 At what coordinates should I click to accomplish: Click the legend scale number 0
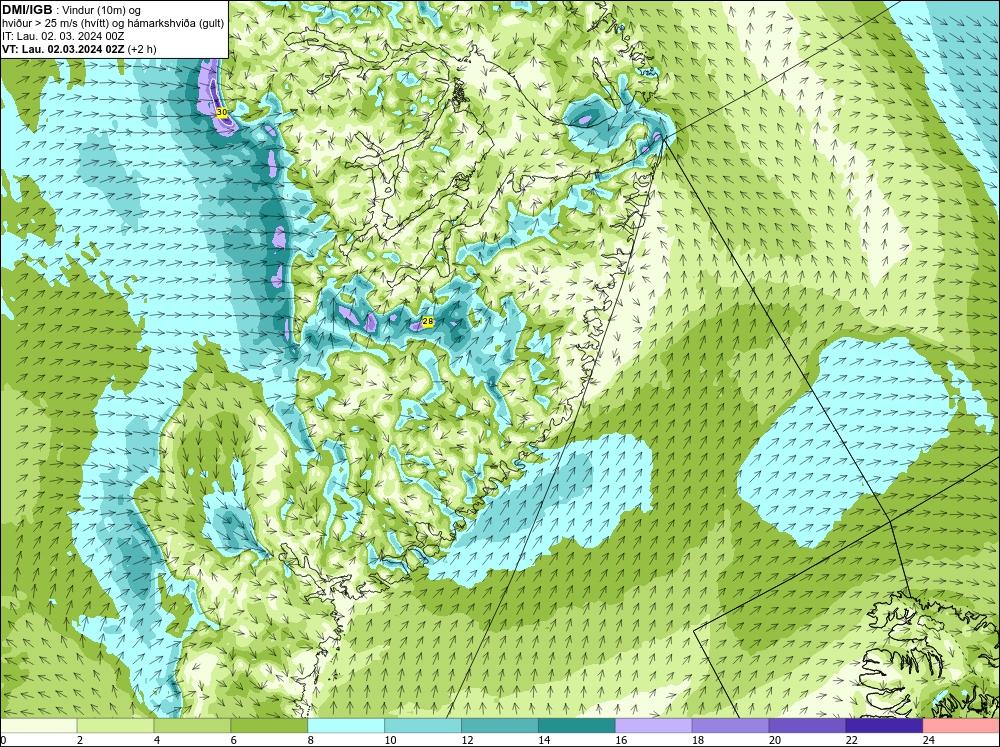3,740
